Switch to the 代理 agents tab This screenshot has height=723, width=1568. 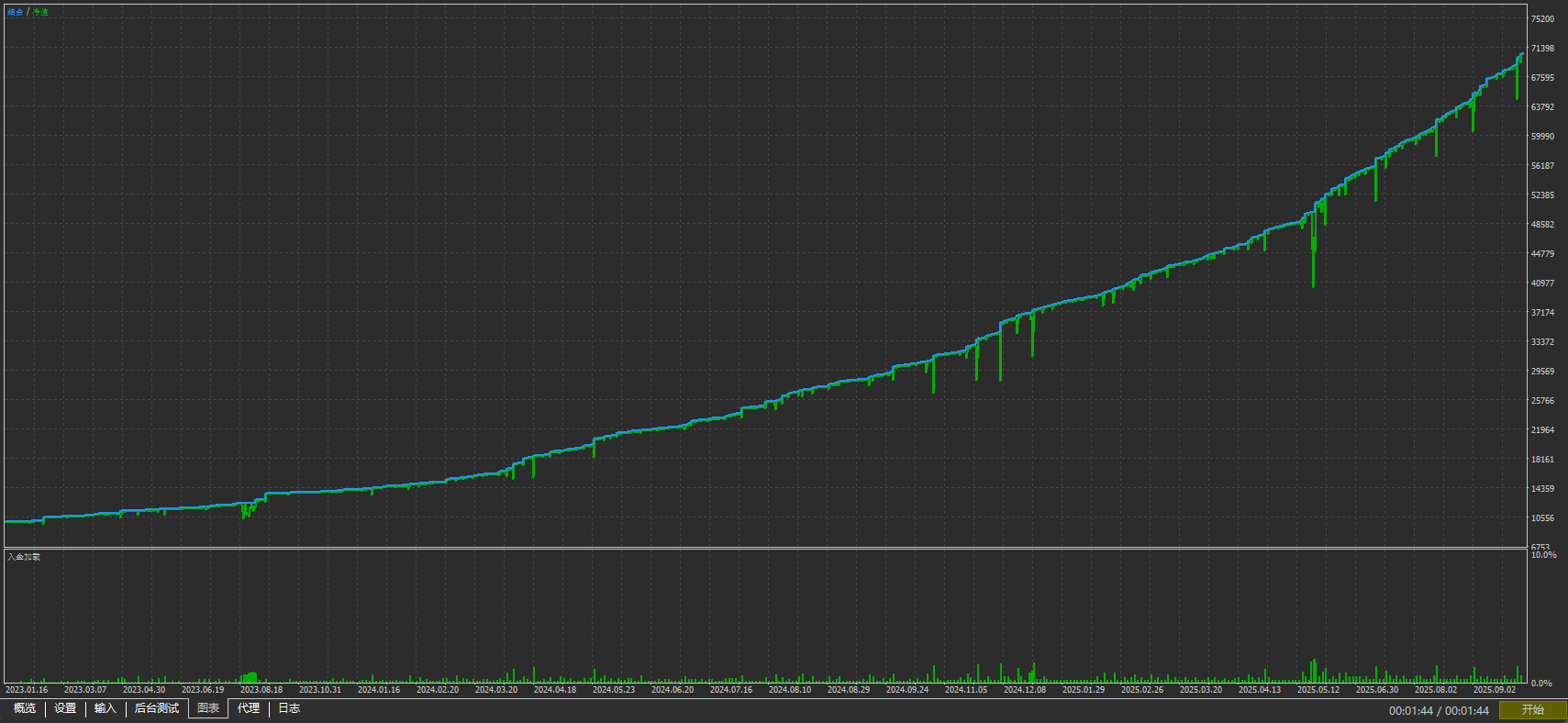click(x=249, y=708)
